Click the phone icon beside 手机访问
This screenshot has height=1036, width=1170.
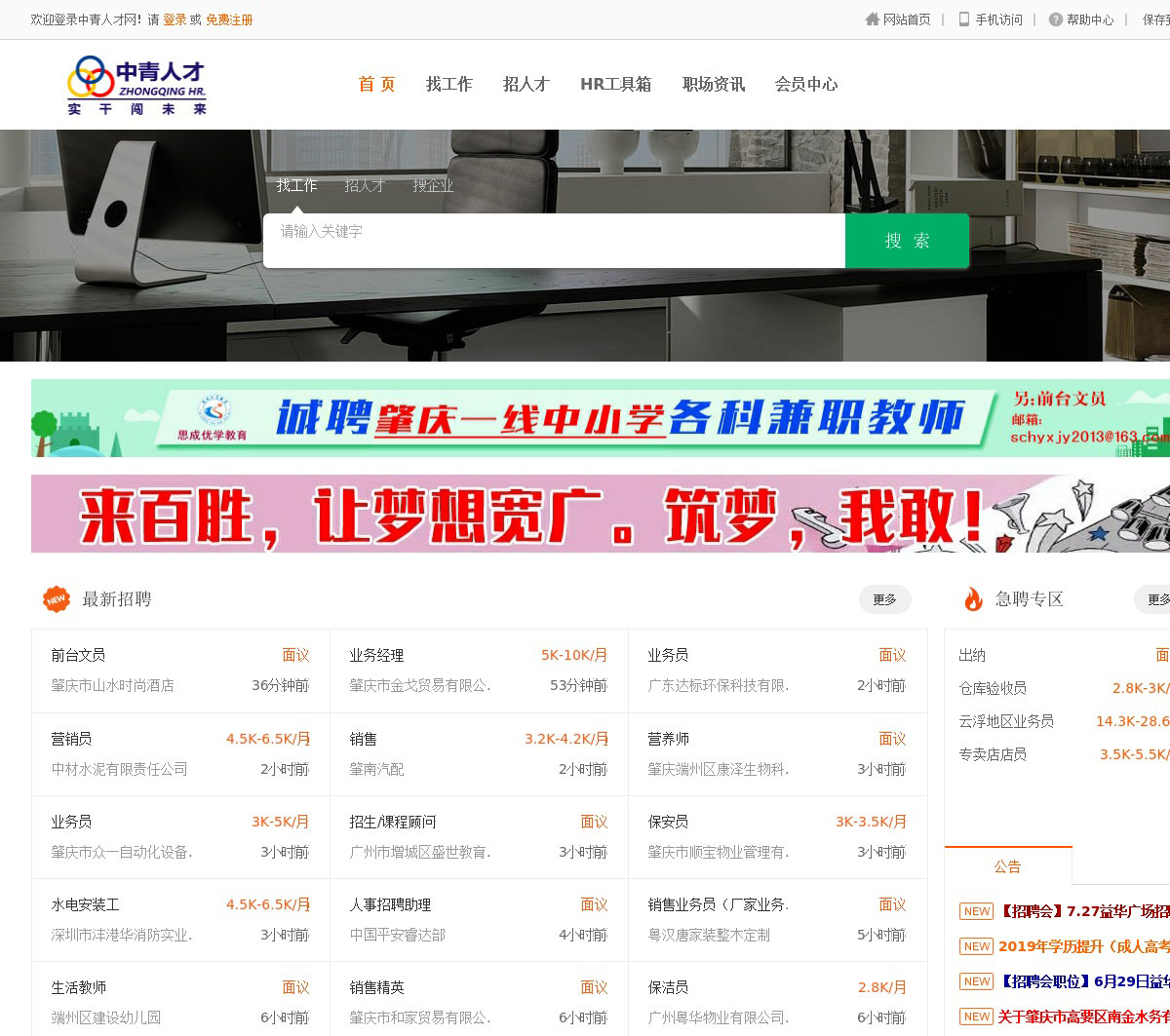[x=964, y=19]
